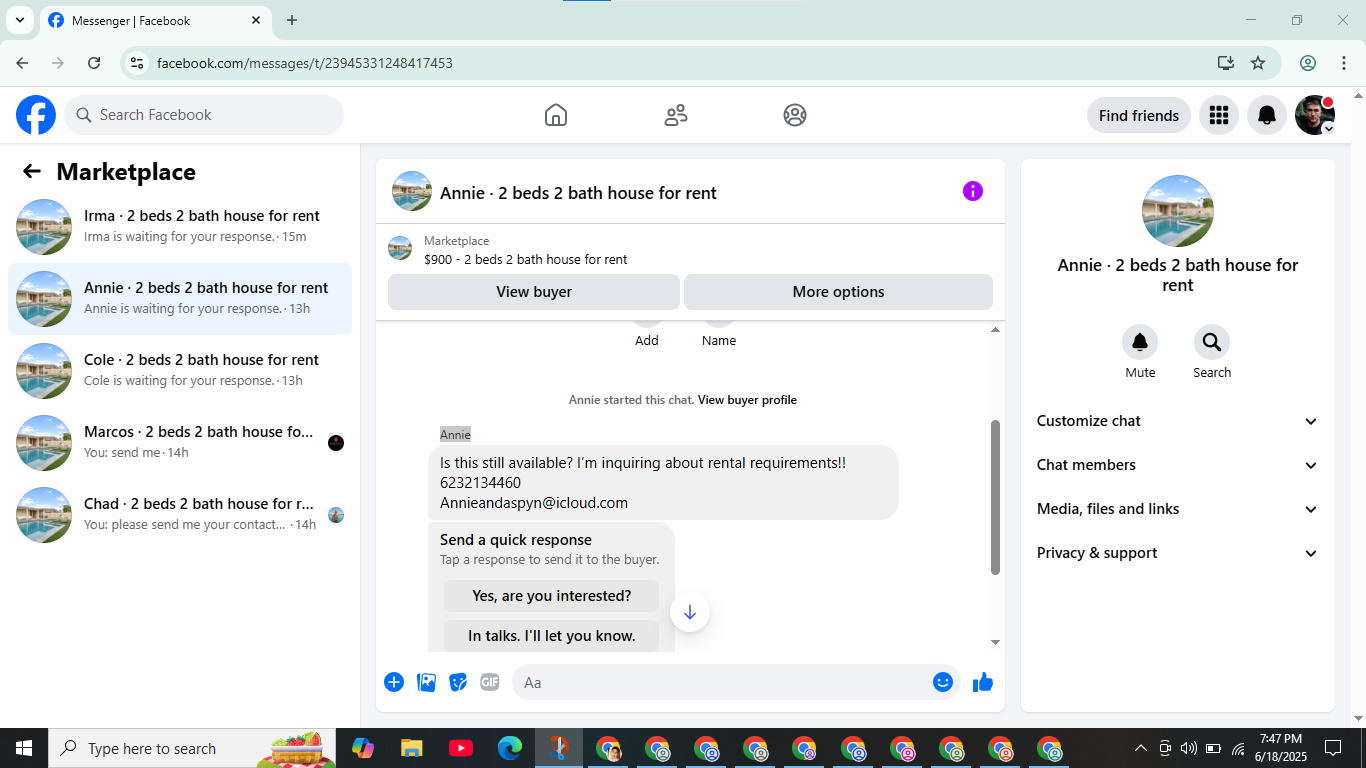Viewport: 1366px width, 768px height.
Task: Switch to the Messenger | Facebook tab
Action: pos(155,20)
